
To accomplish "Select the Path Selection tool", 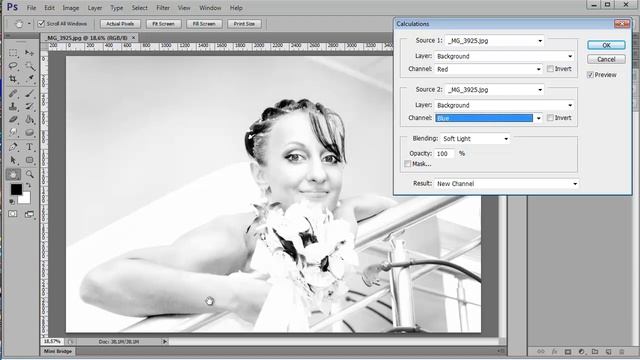I will click(x=13, y=160).
